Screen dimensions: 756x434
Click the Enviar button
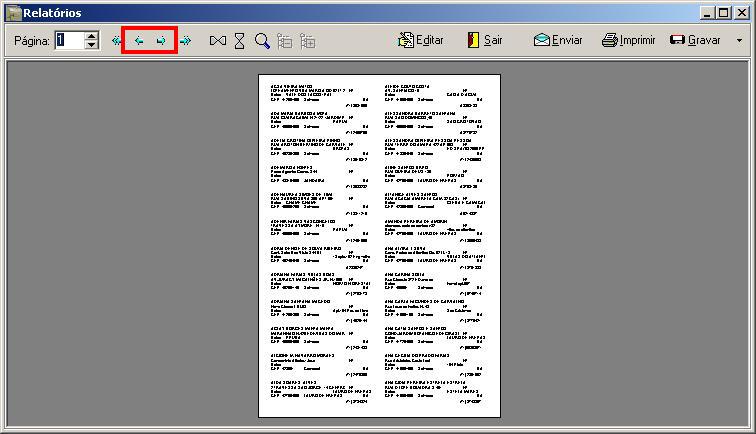point(558,40)
